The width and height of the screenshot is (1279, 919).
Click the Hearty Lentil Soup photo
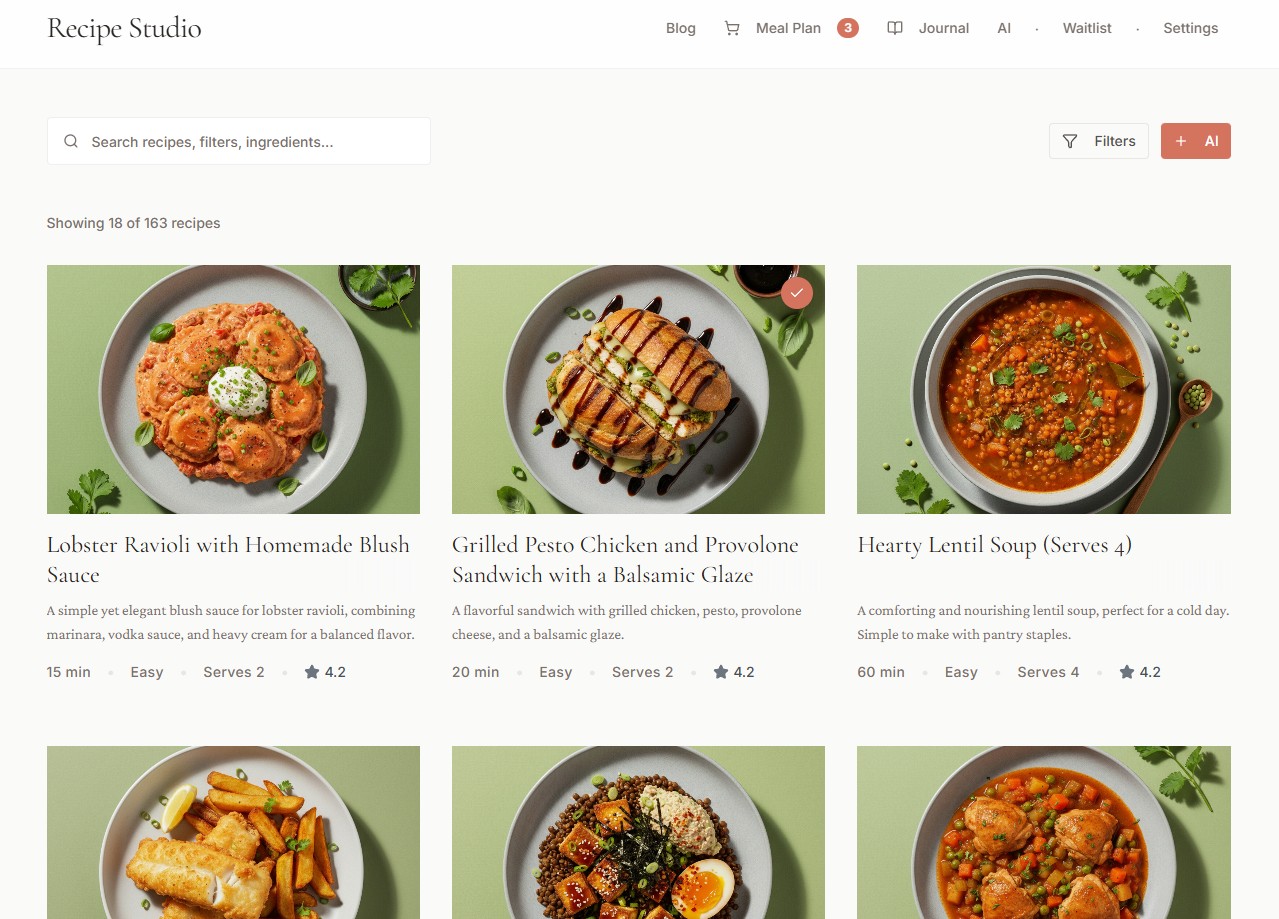pos(1043,389)
